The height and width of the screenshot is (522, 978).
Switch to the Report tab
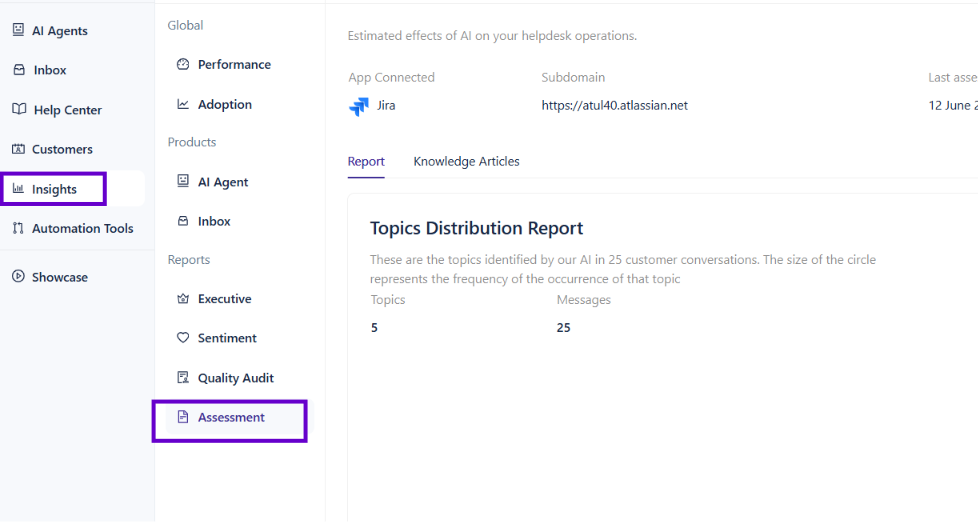(366, 162)
